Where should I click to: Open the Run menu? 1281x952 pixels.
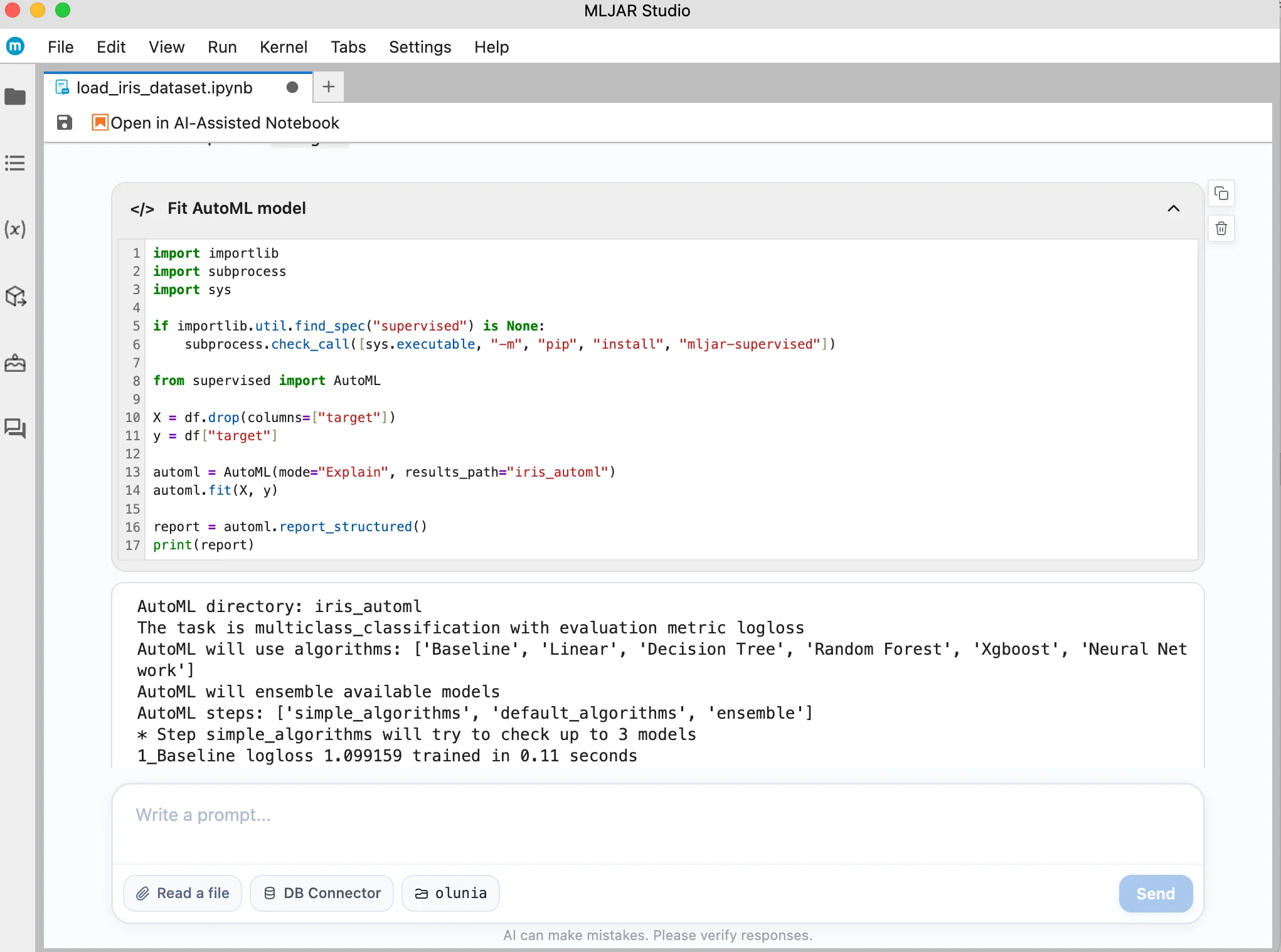222,47
